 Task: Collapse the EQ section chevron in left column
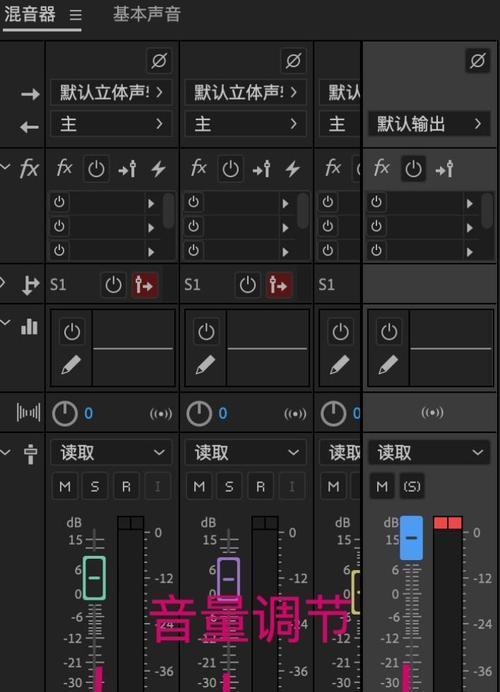[5, 322]
